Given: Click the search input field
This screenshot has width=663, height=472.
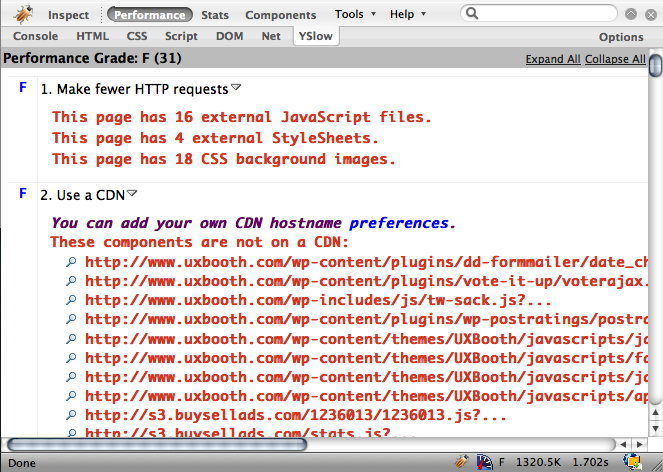Looking at the screenshot, I should pos(539,14).
